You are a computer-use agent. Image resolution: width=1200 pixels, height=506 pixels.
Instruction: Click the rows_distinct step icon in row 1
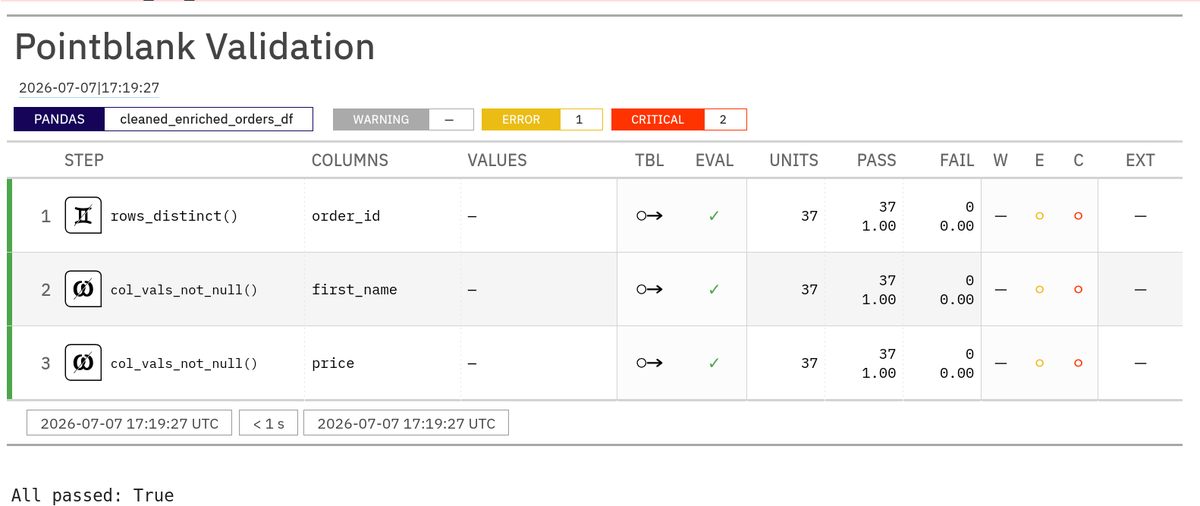coord(82,215)
